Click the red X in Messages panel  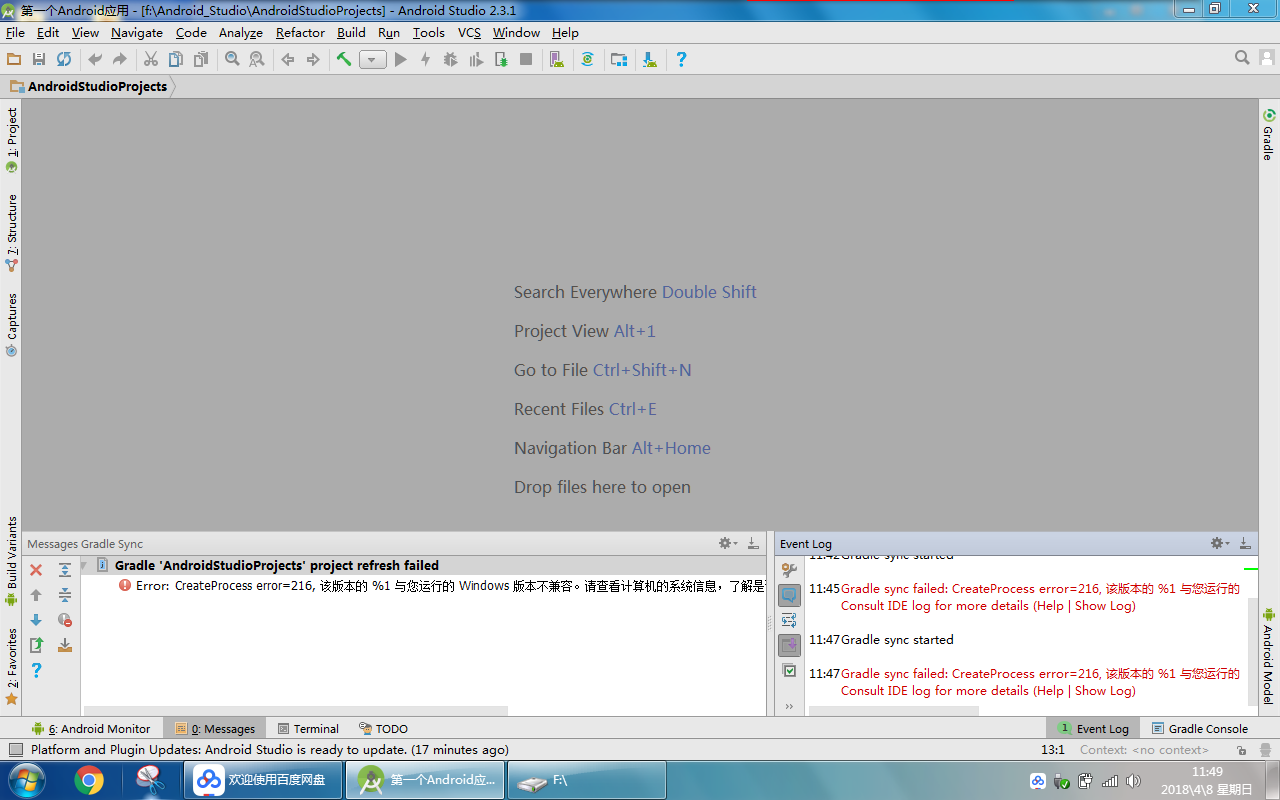coord(36,570)
